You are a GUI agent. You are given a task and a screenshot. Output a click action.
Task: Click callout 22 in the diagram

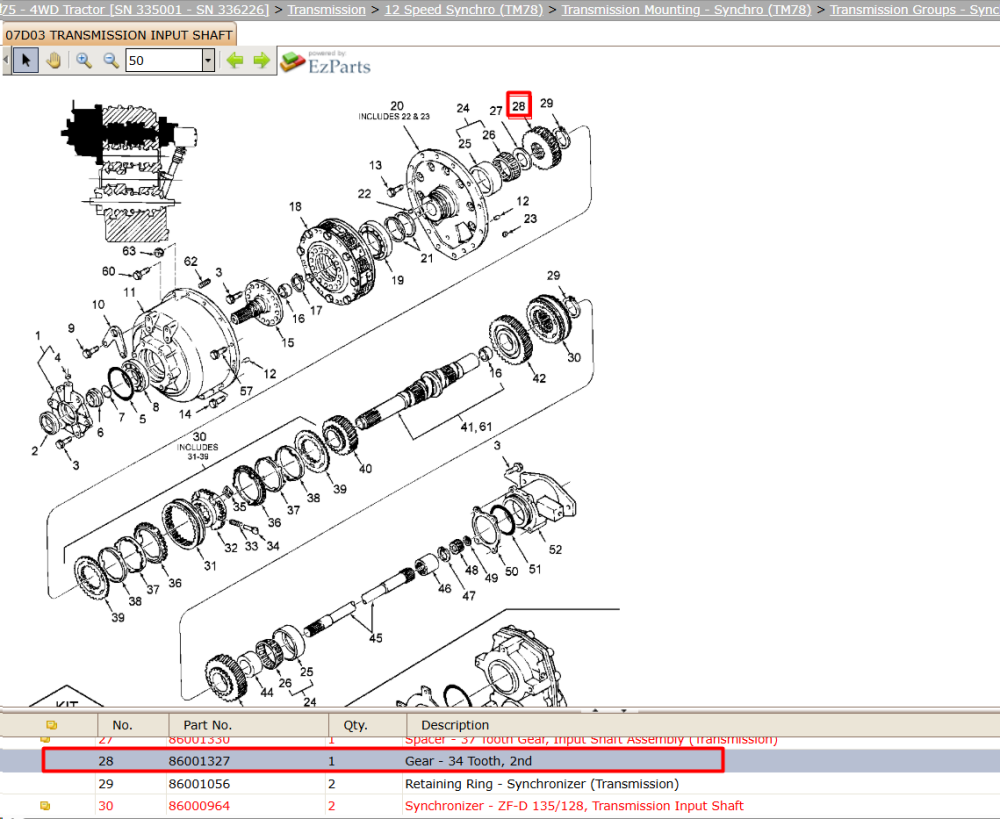(x=364, y=194)
